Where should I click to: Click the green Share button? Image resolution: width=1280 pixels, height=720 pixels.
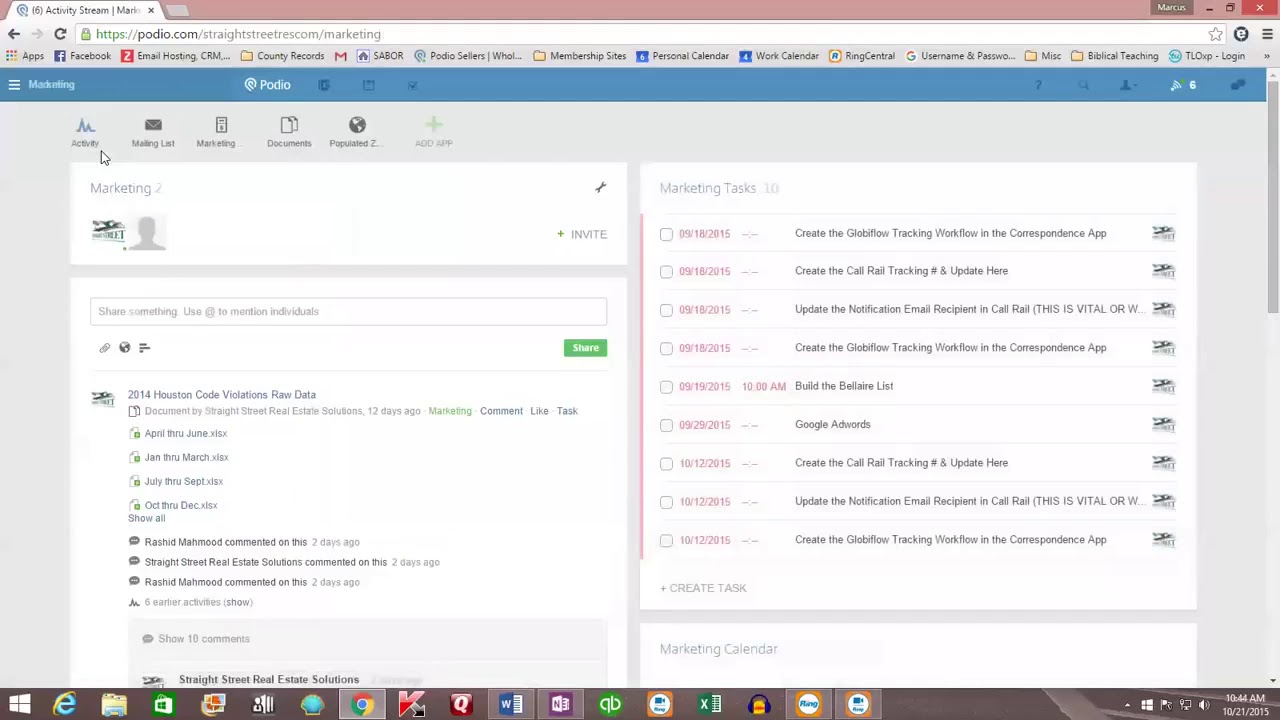(585, 348)
